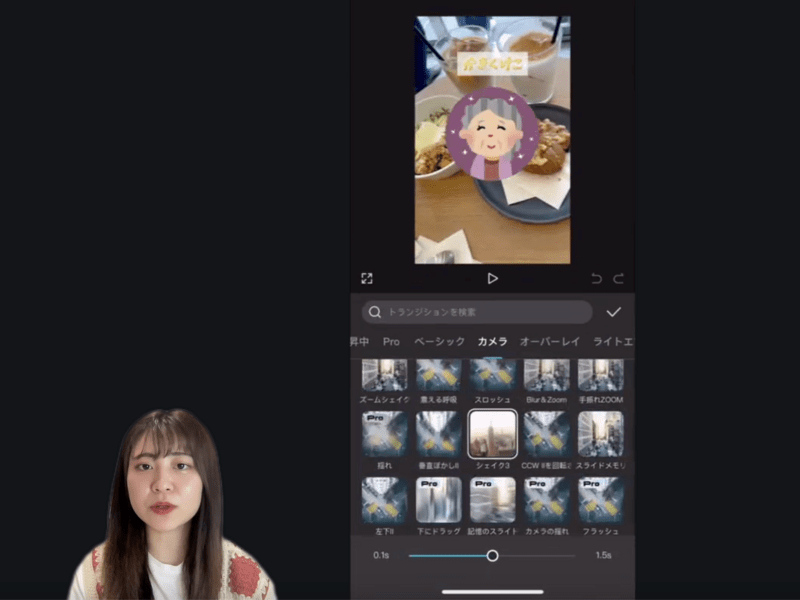Pick the Blur&Zoom transition
Viewport: 800px width, 600px height.
pyautogui.click(x=547, y=375)
